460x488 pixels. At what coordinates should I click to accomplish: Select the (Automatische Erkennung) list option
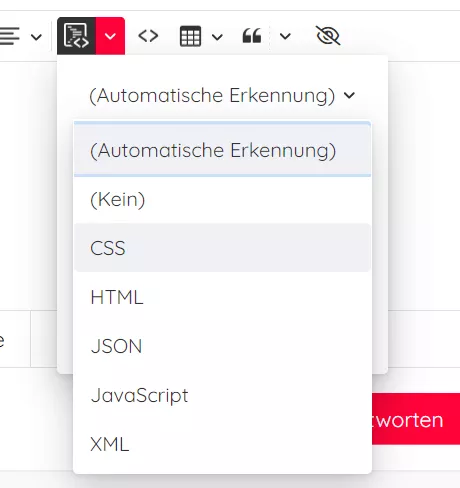(222, 150)
